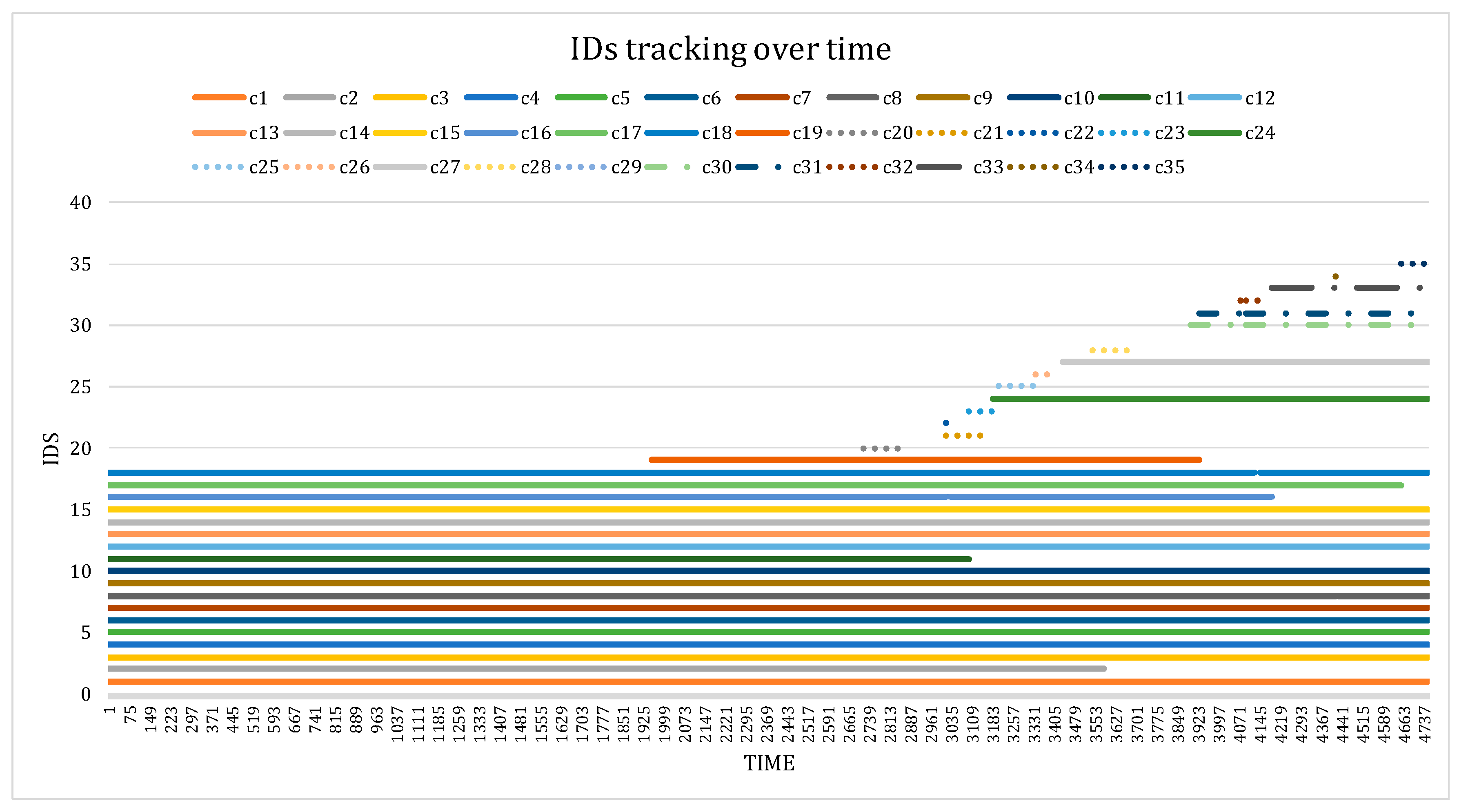Click the c20 gray dotted legend marker
1468x812 pixels.
pos(852,133)
